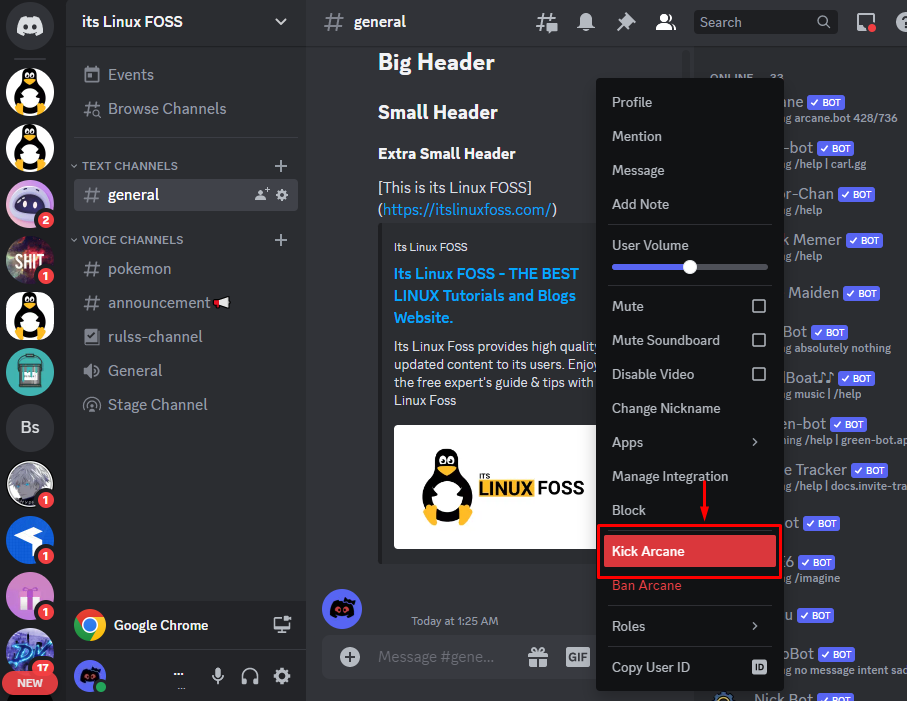Open the Linux FOSS embed thumbnail image
The image size is (907, 701).
[x=495, y=487]
